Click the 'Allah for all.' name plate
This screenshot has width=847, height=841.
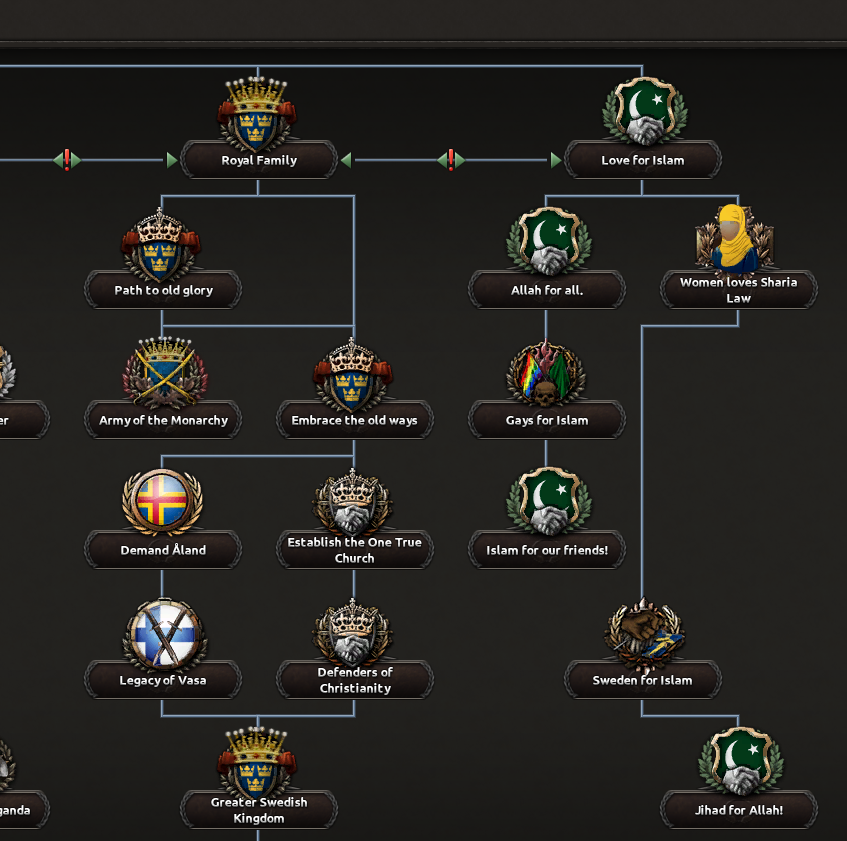tap(547, 290)
